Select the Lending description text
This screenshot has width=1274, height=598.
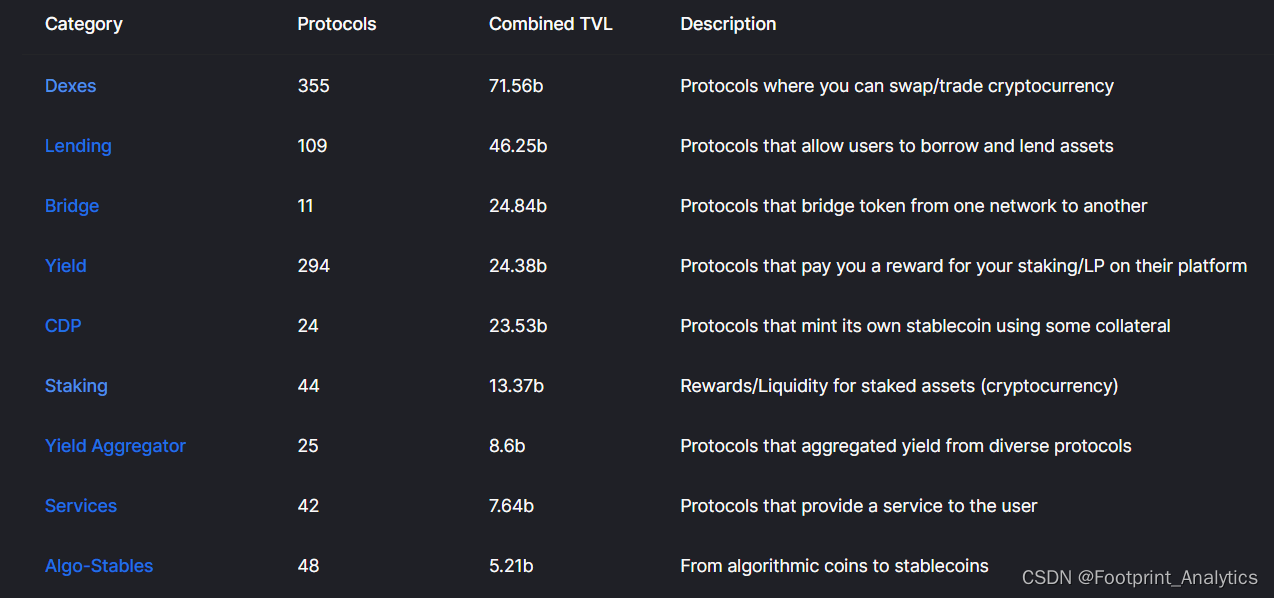tap(896, 146)
